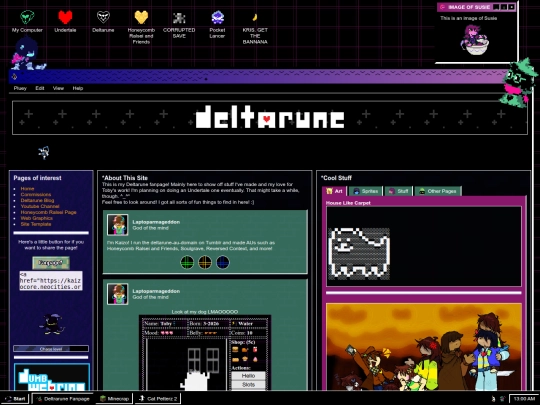Switch to the Stuff tab
This screenshot has width=540, height=405.
(x=398, y=191)
